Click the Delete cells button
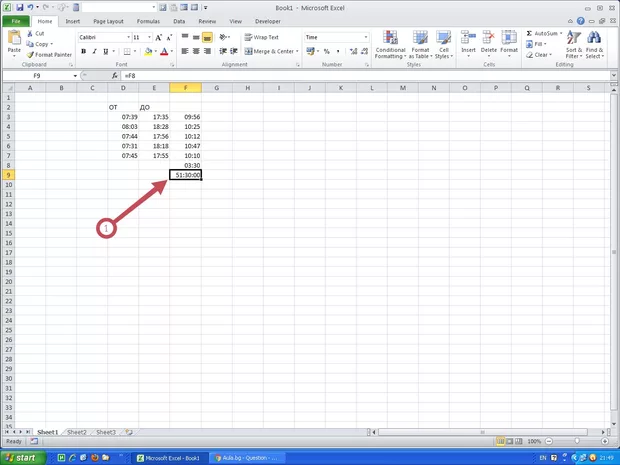620x465 pixels. pyautogui.click(x=489, y=44)
